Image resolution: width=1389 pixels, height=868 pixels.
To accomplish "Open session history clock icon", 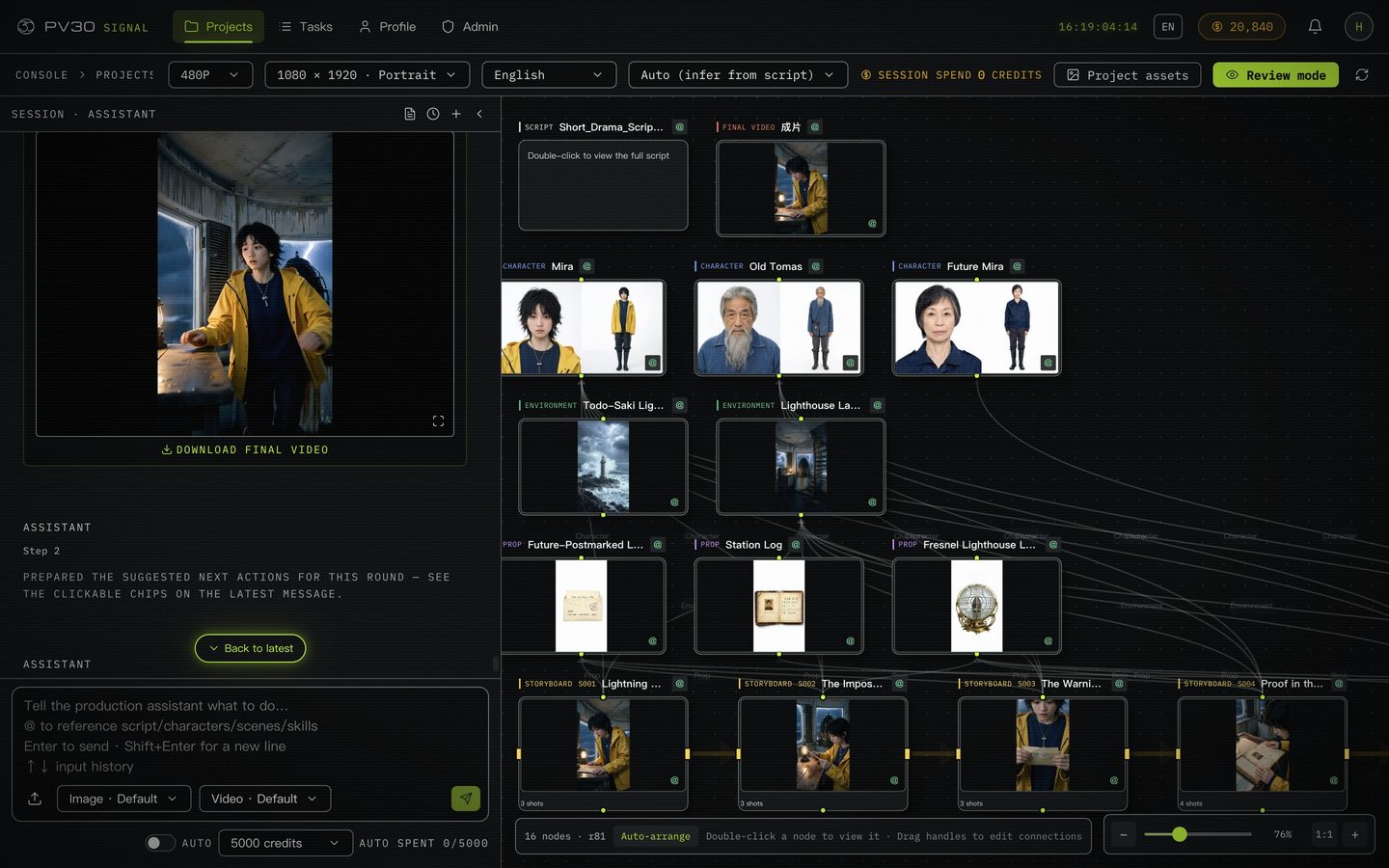I will click(433, 114).
